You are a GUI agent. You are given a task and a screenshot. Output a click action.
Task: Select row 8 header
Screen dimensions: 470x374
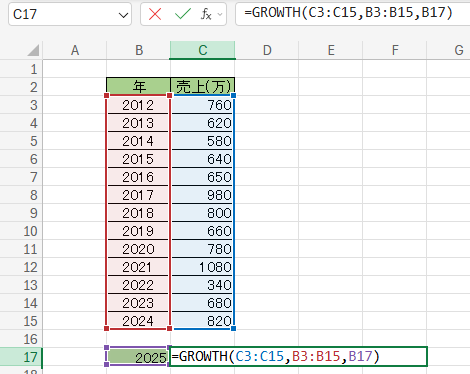point(21,195)
